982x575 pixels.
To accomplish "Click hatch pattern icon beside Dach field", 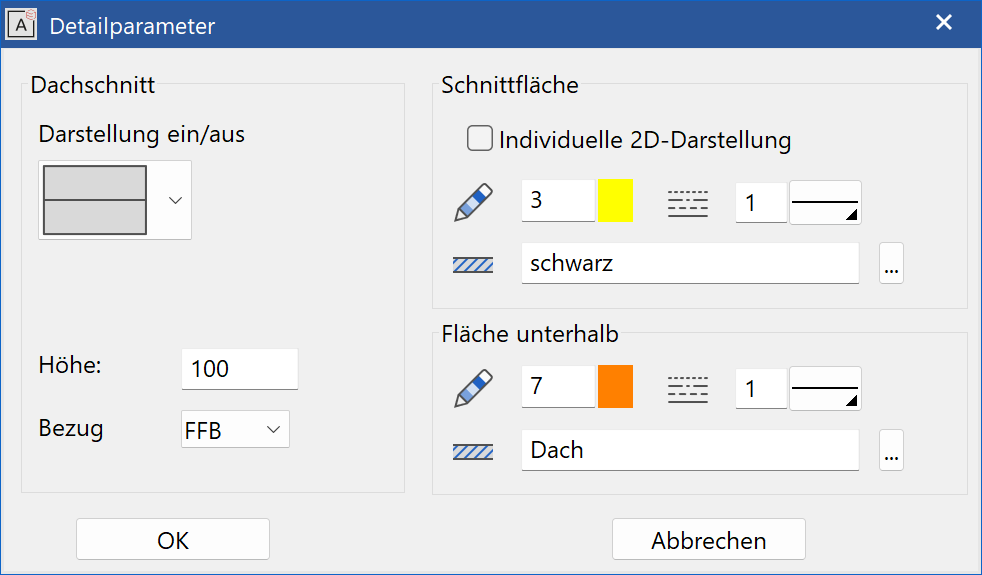I will coord(473,451).
